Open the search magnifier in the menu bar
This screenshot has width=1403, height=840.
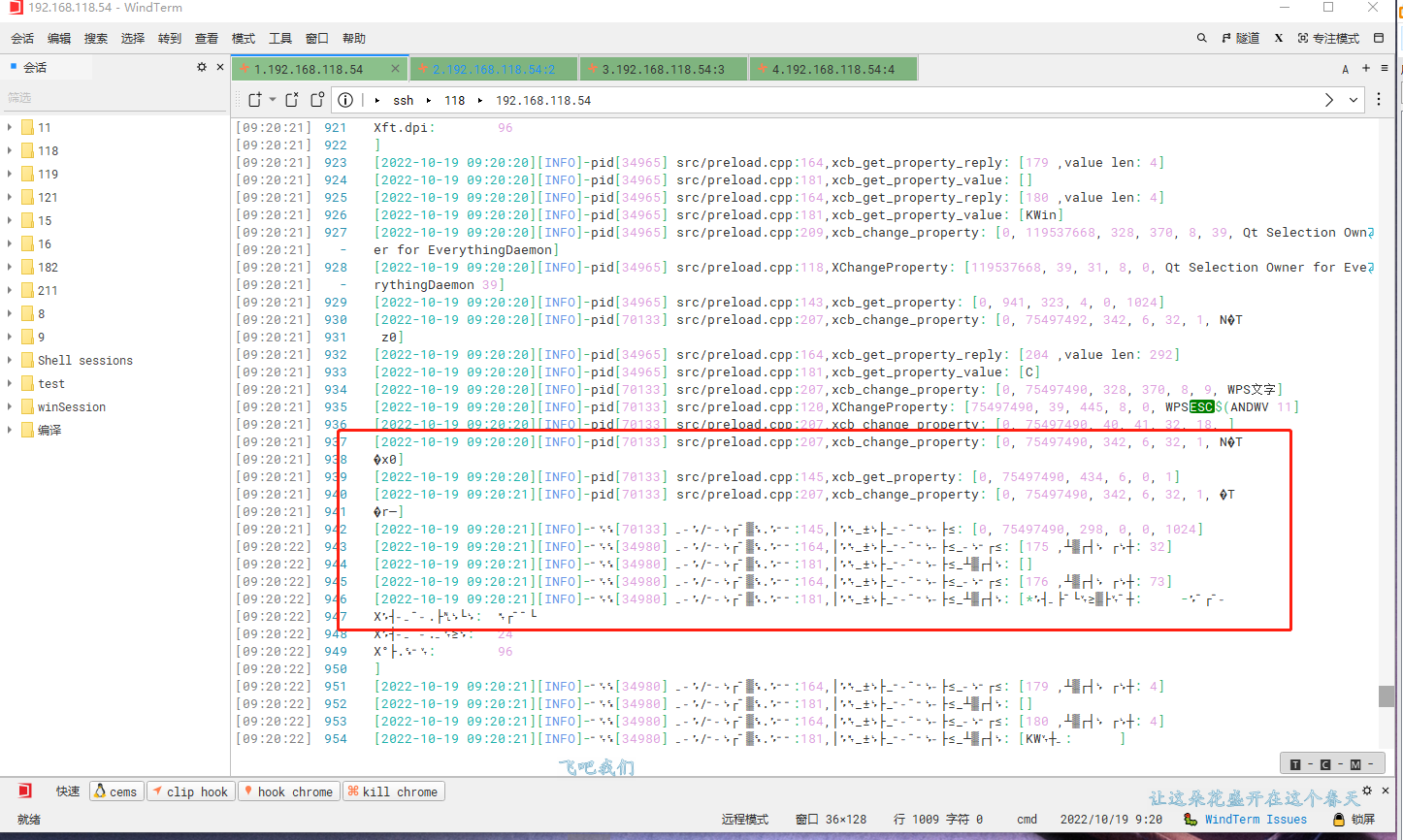(1201, 39)
